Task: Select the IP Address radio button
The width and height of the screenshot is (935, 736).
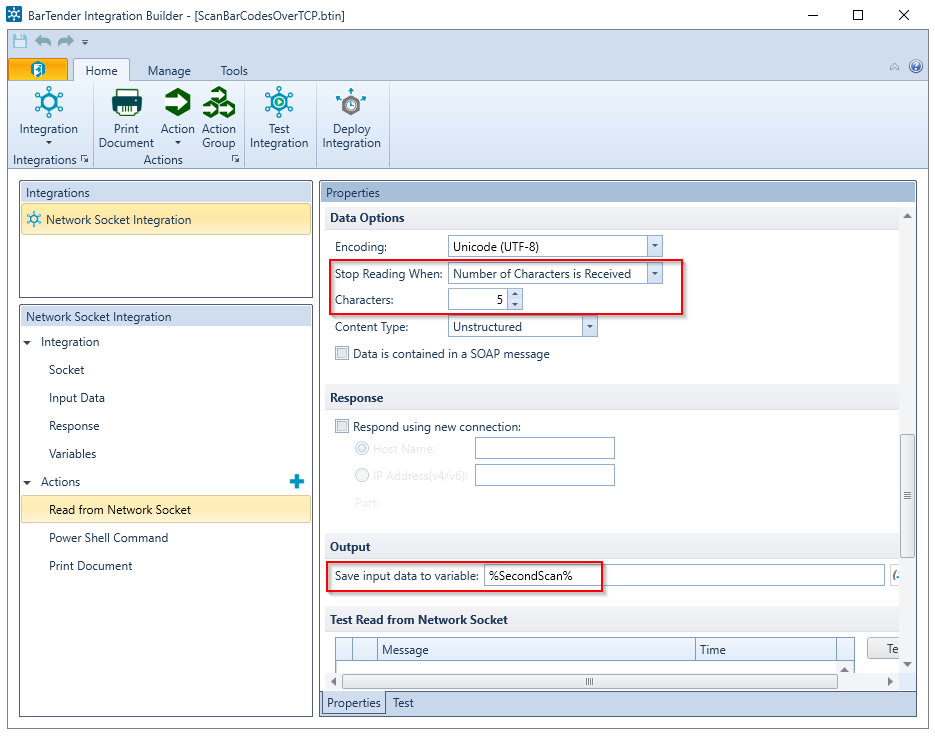Action: coord(361,475)
